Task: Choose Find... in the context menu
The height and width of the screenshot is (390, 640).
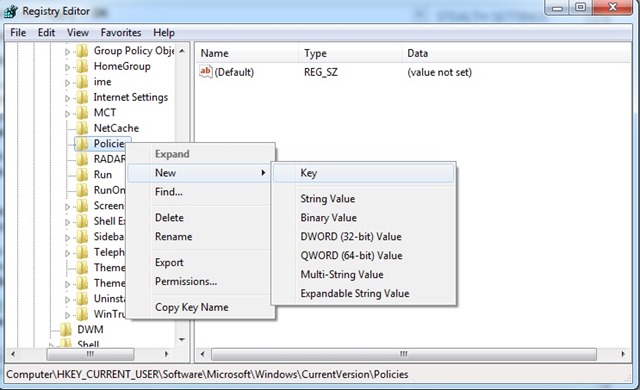Action: [x=198, y=192]
